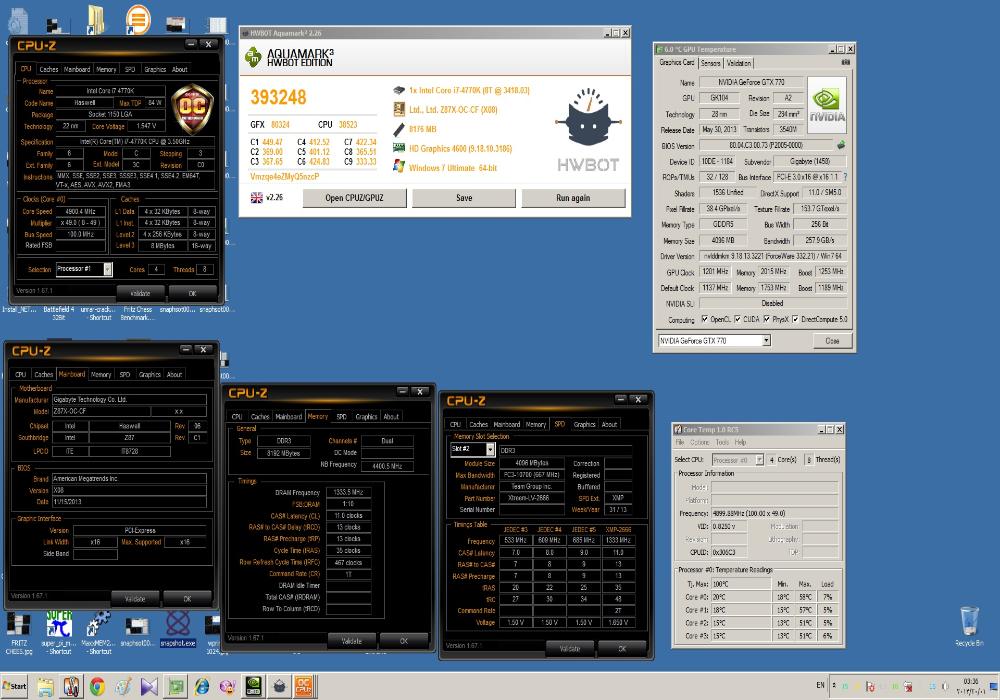Open the About tab in the CPU-Z SPD window
Screen dimensions: 1000x700
tap(609, 425)
